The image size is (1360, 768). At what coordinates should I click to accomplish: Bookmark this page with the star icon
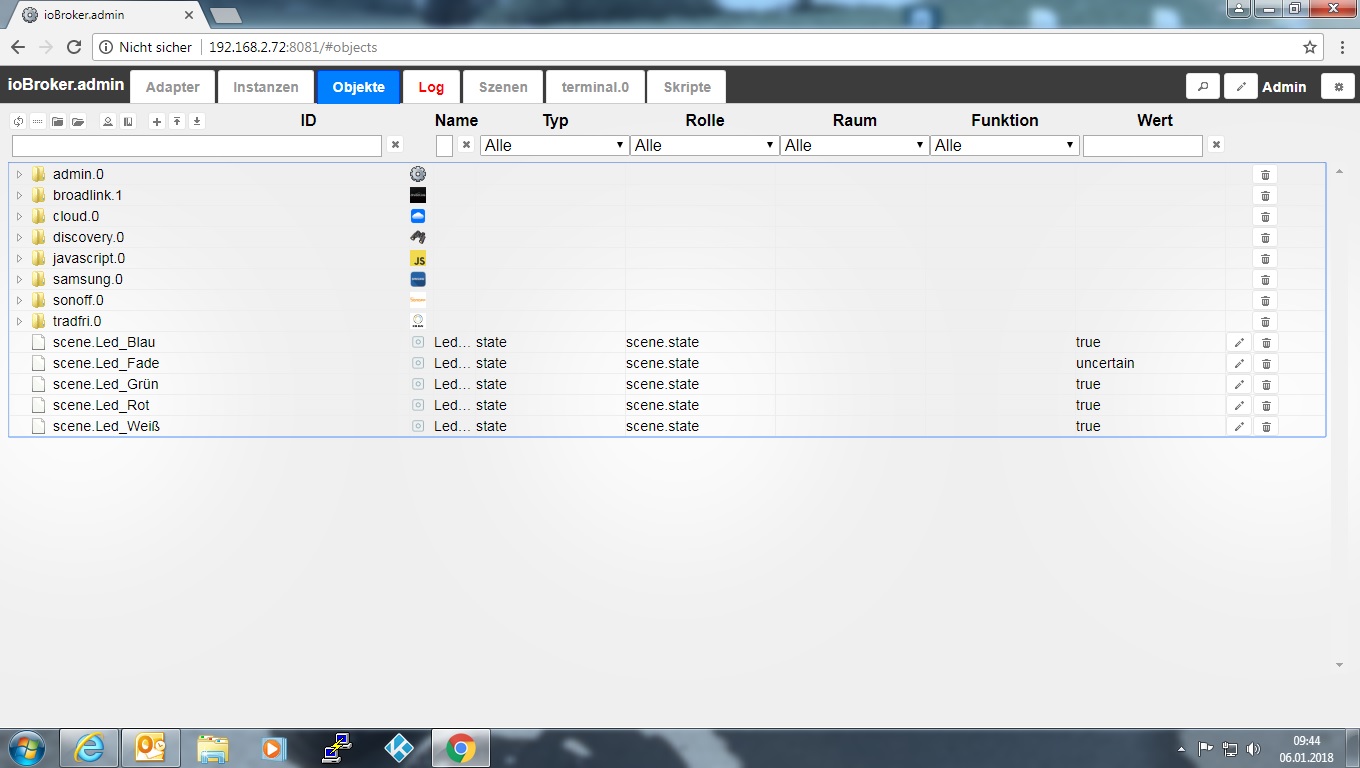(1310, 47)
